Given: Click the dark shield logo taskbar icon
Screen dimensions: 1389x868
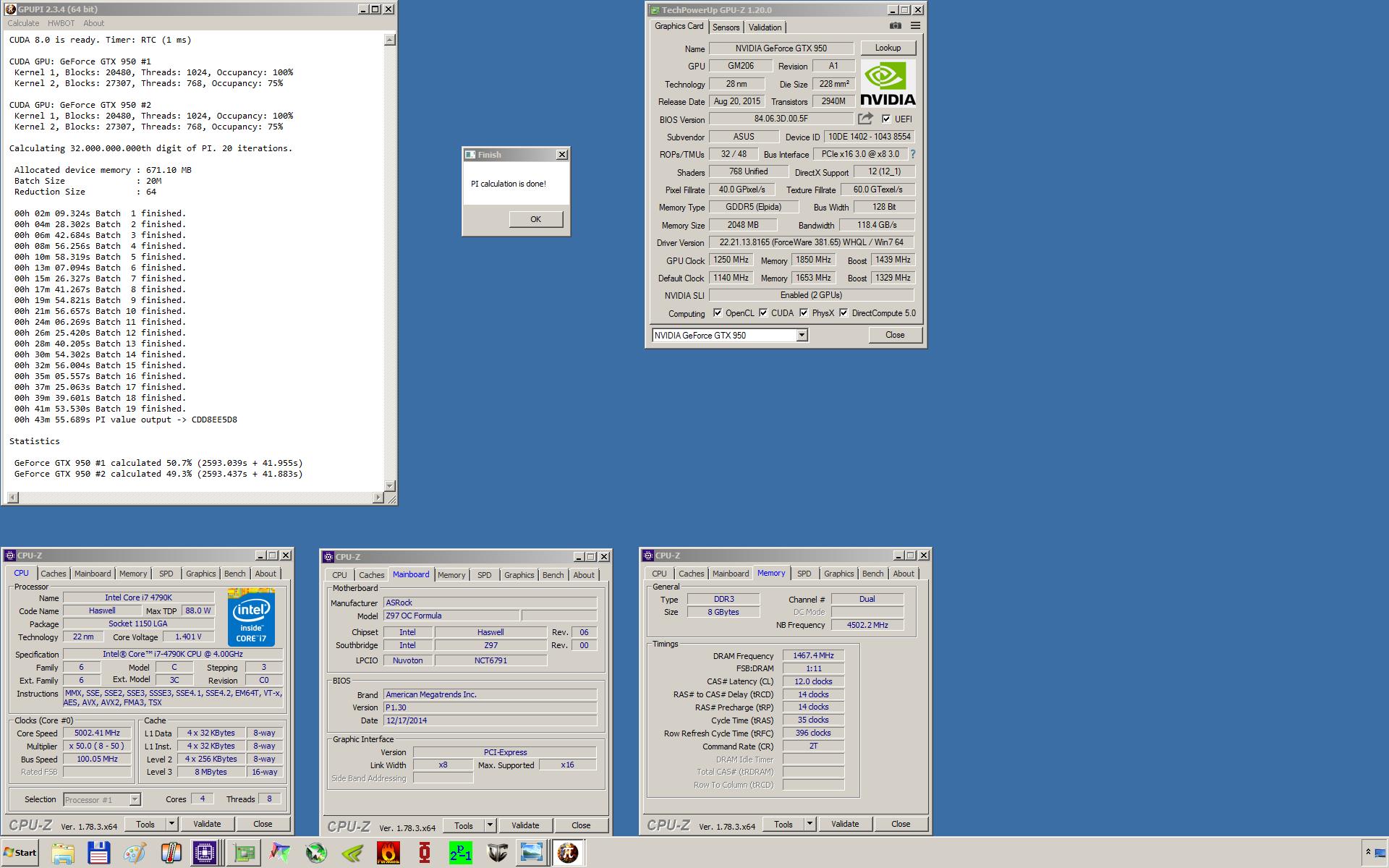Looking at the screenshot, I should pos(497,854).
